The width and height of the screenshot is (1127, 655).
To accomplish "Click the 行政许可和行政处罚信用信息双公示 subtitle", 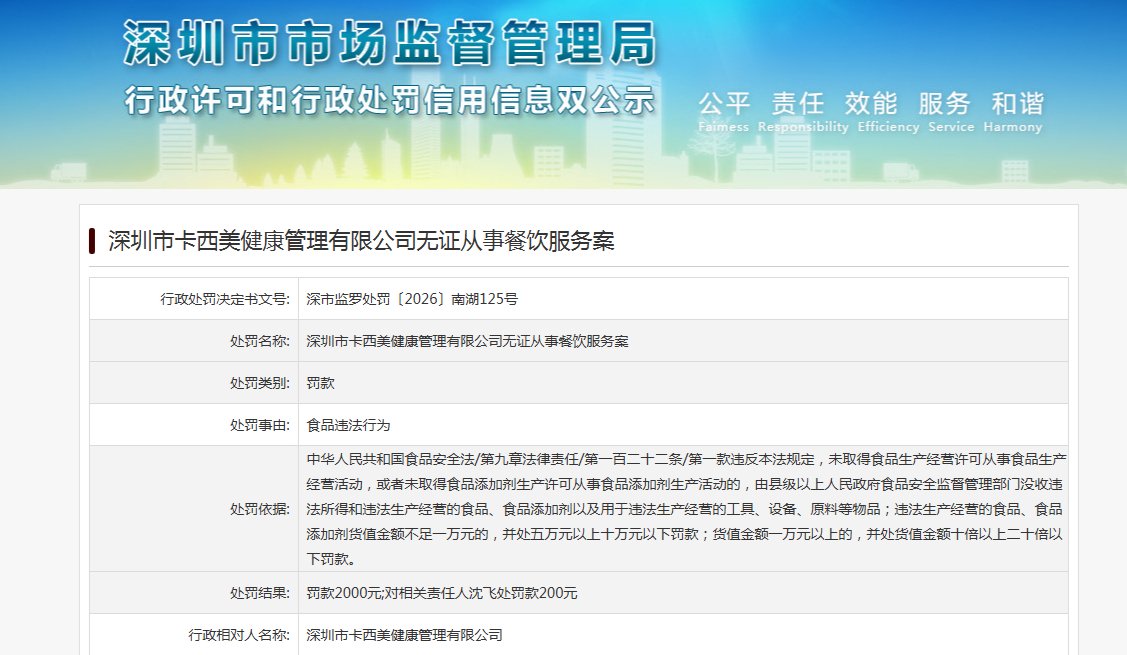I will coord(390,100).
